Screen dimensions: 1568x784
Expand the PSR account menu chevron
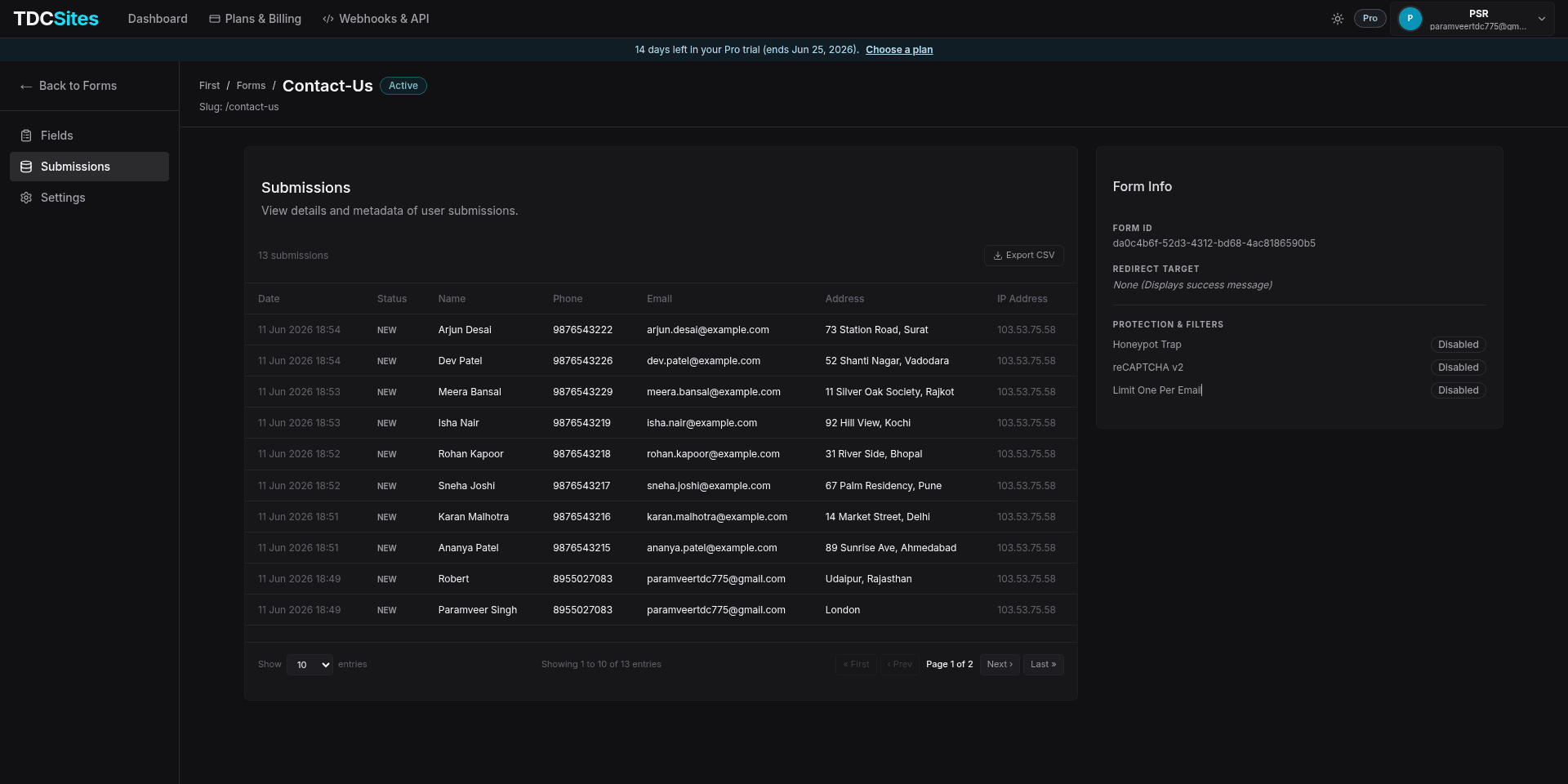(x=1542, y=19)
